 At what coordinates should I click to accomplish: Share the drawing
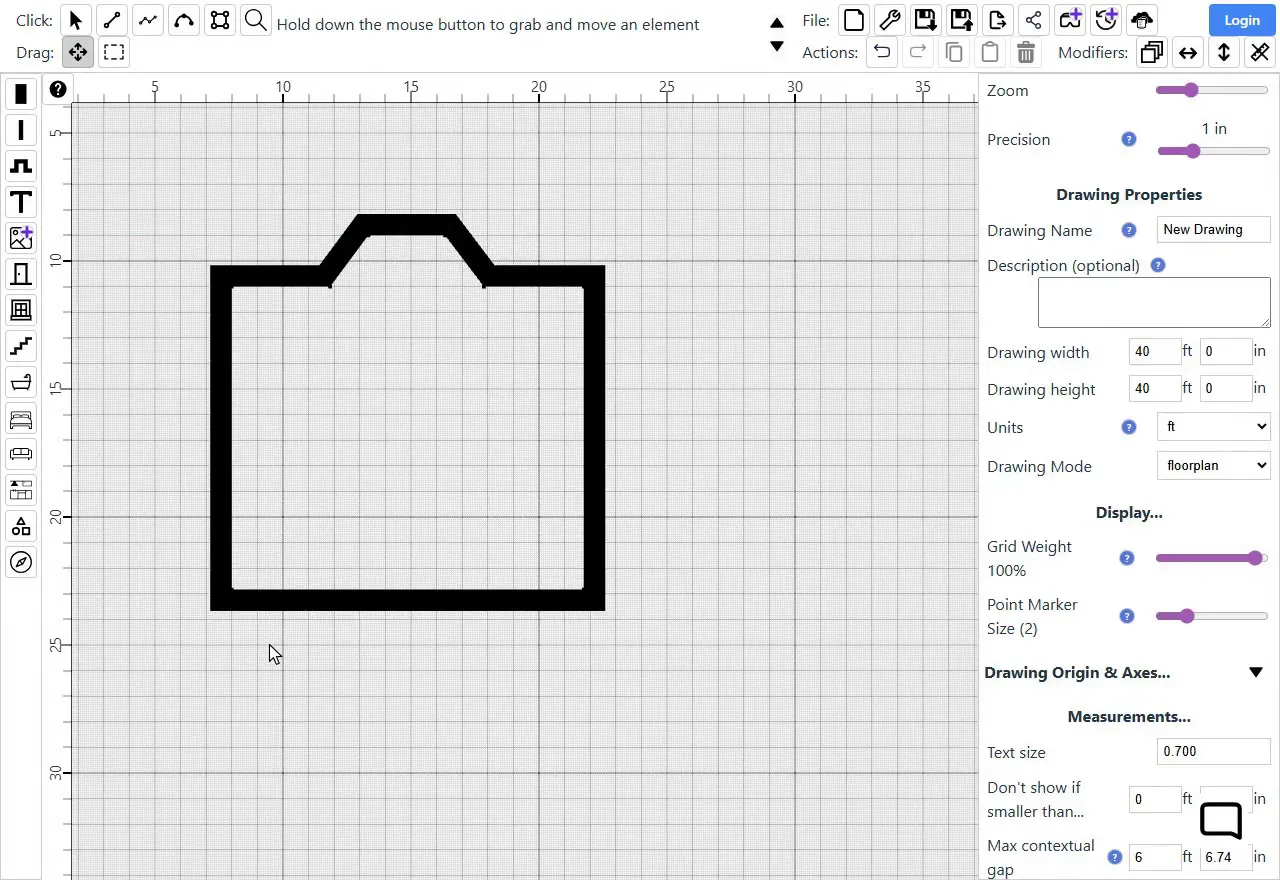click(1033, 20)
